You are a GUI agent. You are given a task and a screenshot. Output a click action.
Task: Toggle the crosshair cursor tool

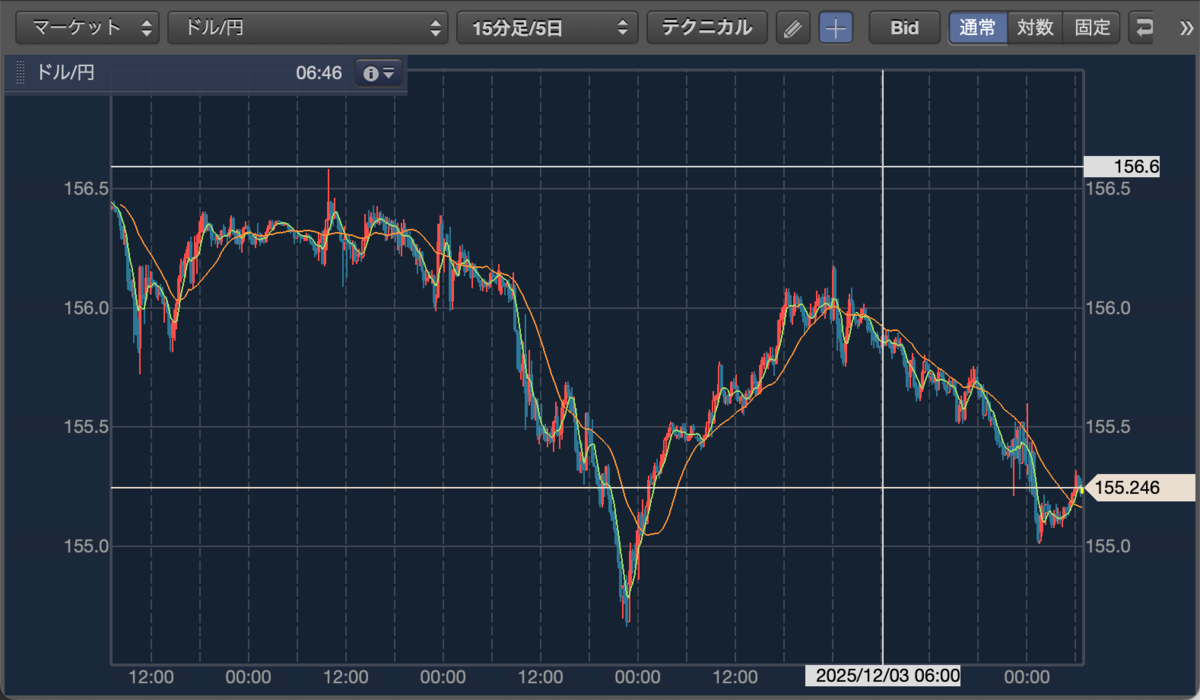[836, 28]
